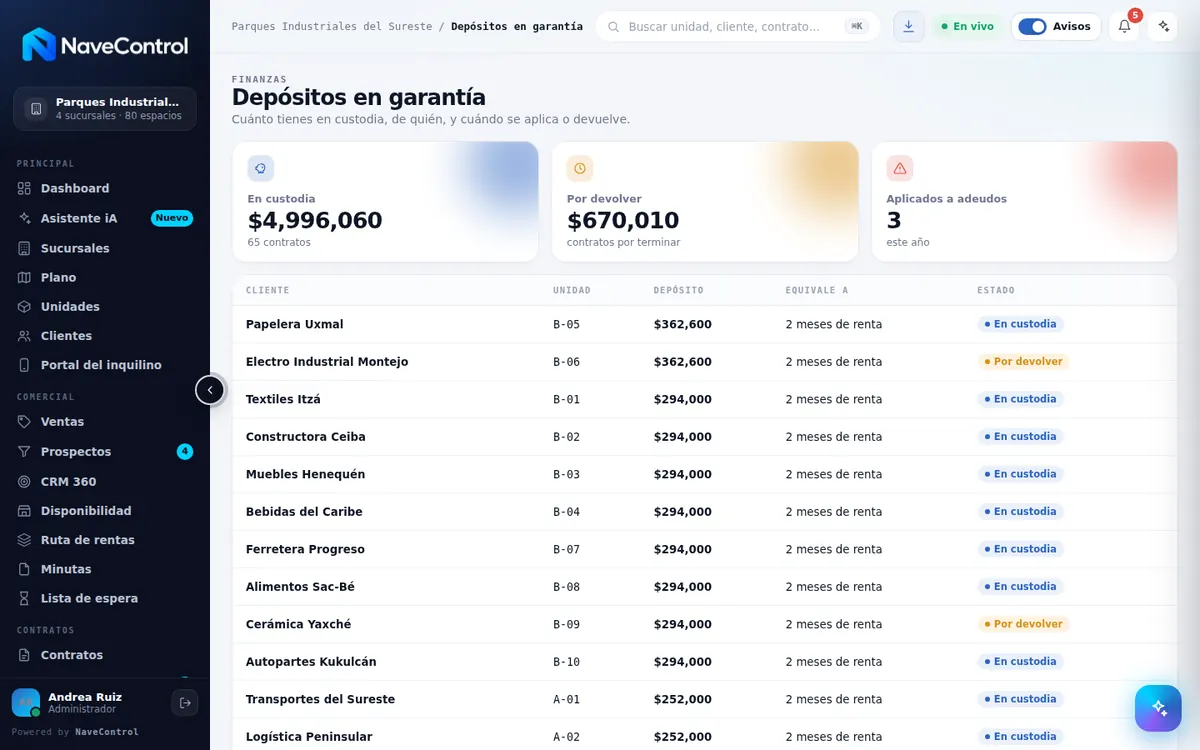Click Textiles Itzá client name
This screenshot has width=1200, height=750.
click(x=283, y=399)
